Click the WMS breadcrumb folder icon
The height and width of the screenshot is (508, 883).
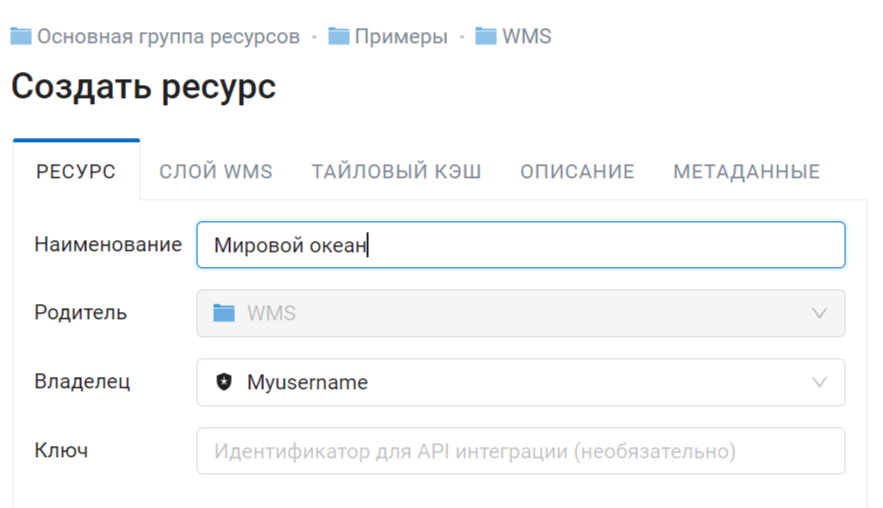point(485,37)
